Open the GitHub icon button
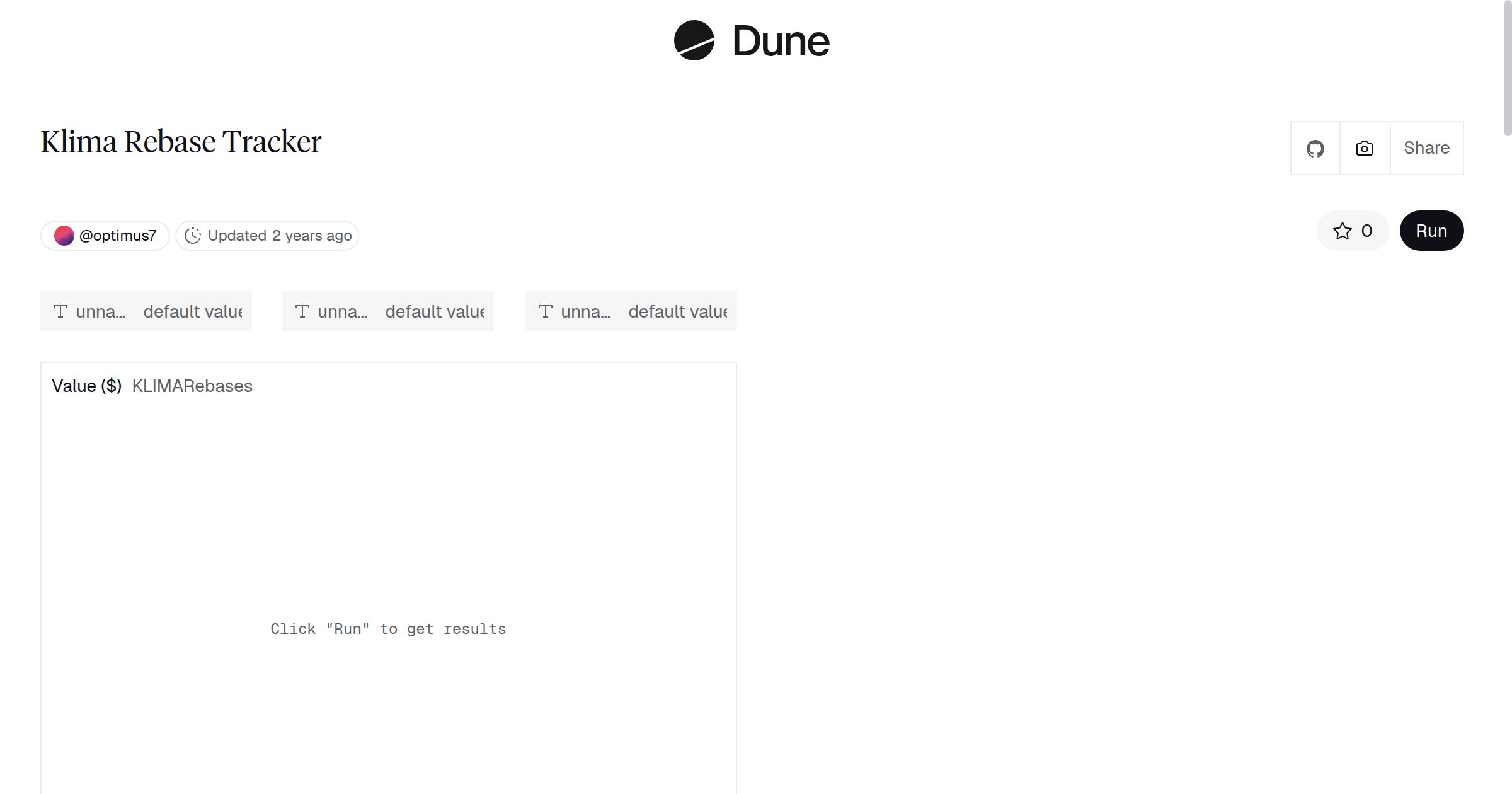 click(1315, 149)
